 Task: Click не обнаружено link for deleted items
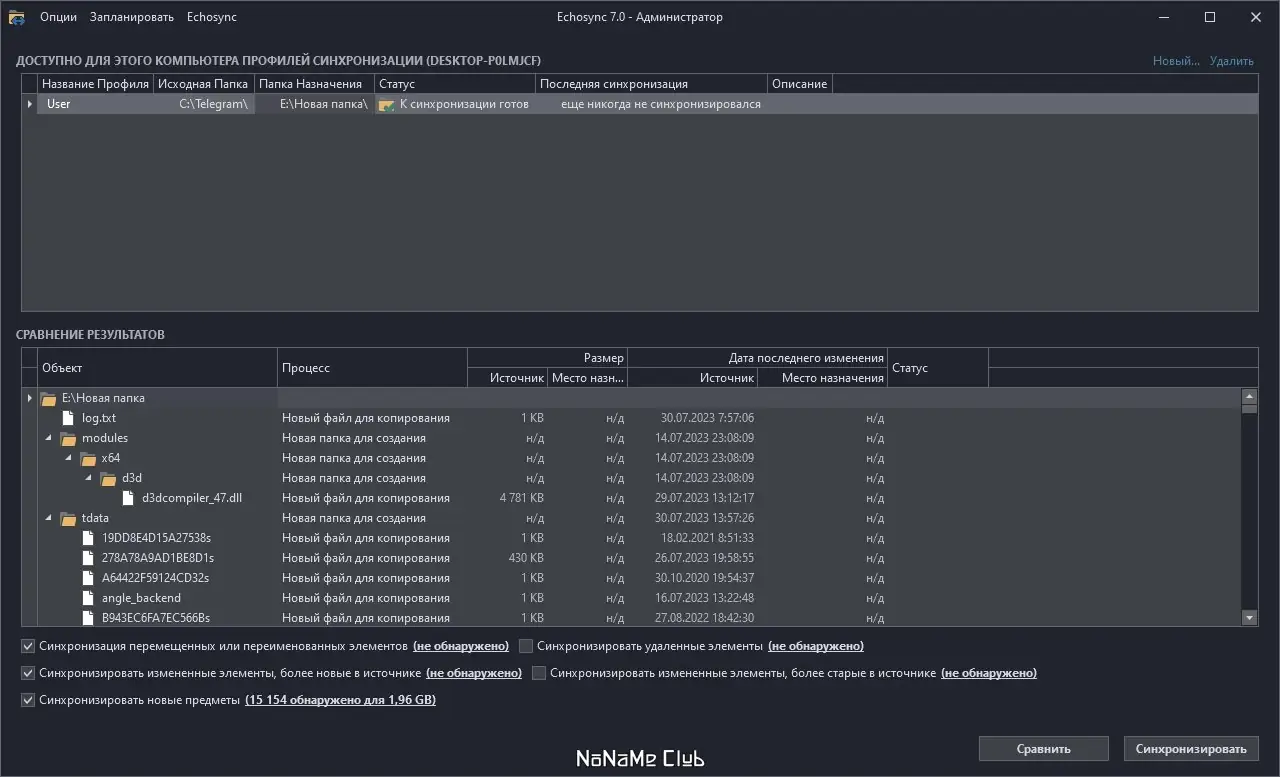816,646
